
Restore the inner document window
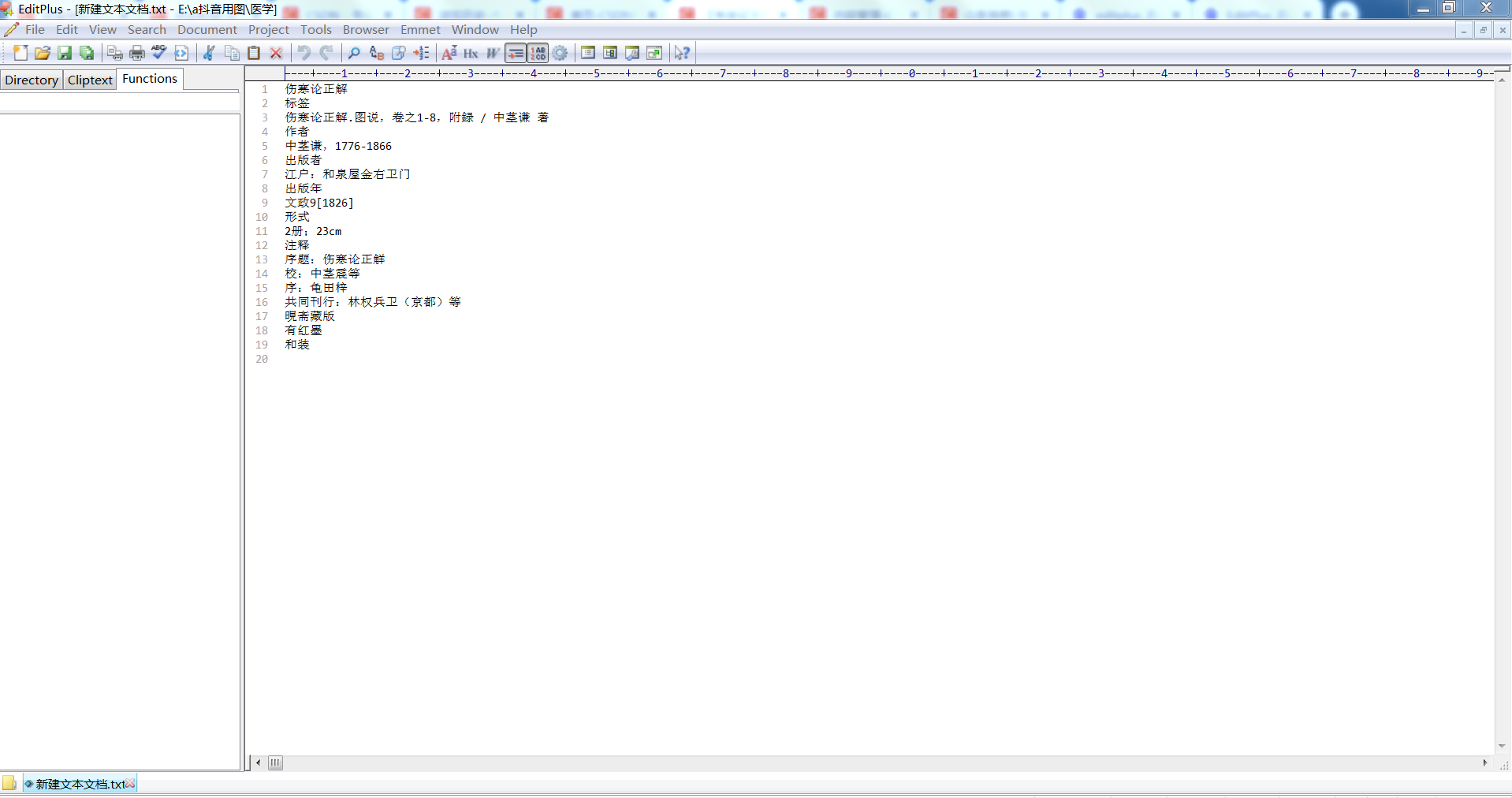[1483, 30]
